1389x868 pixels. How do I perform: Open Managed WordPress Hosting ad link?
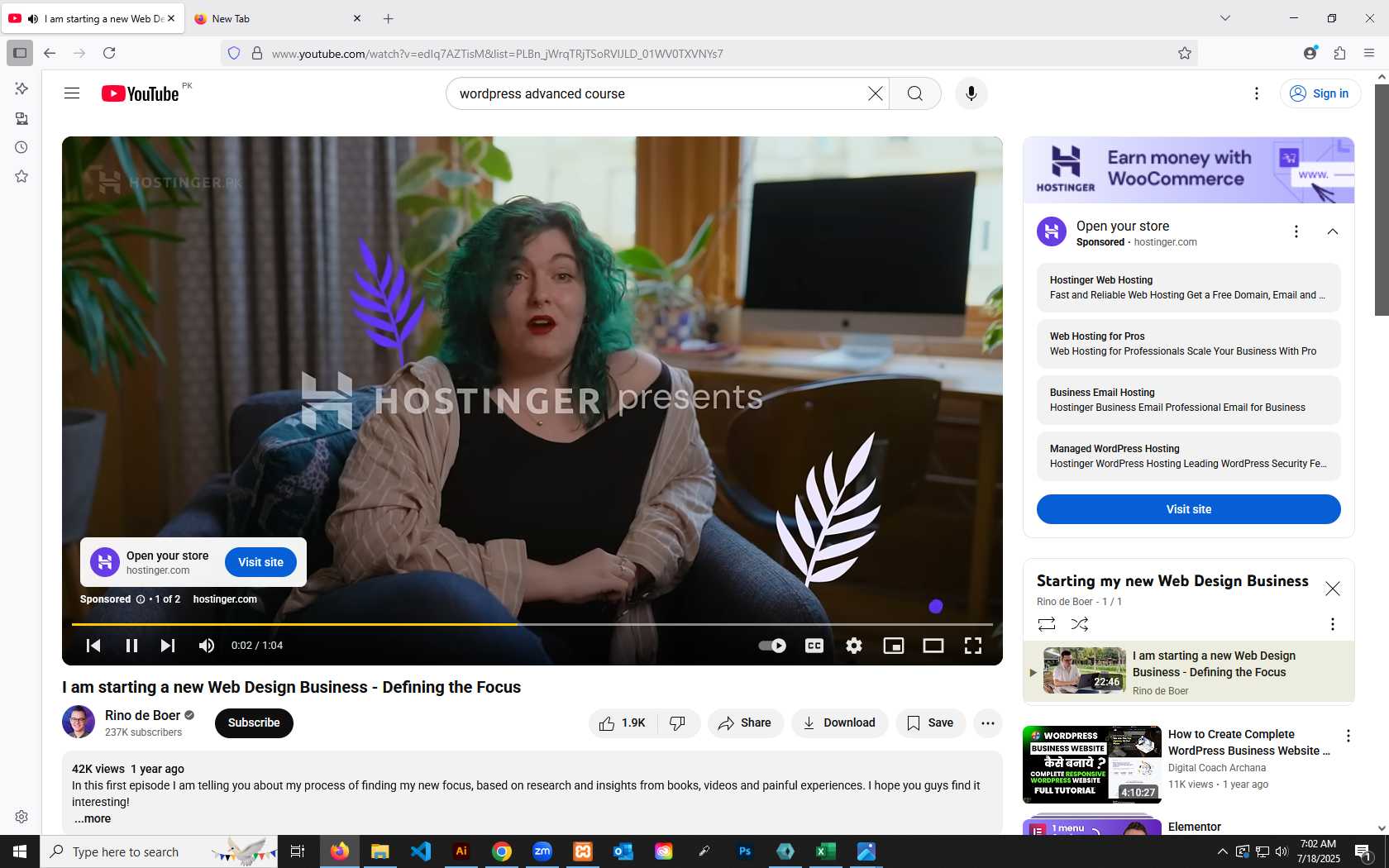[x=1189, y=456]
